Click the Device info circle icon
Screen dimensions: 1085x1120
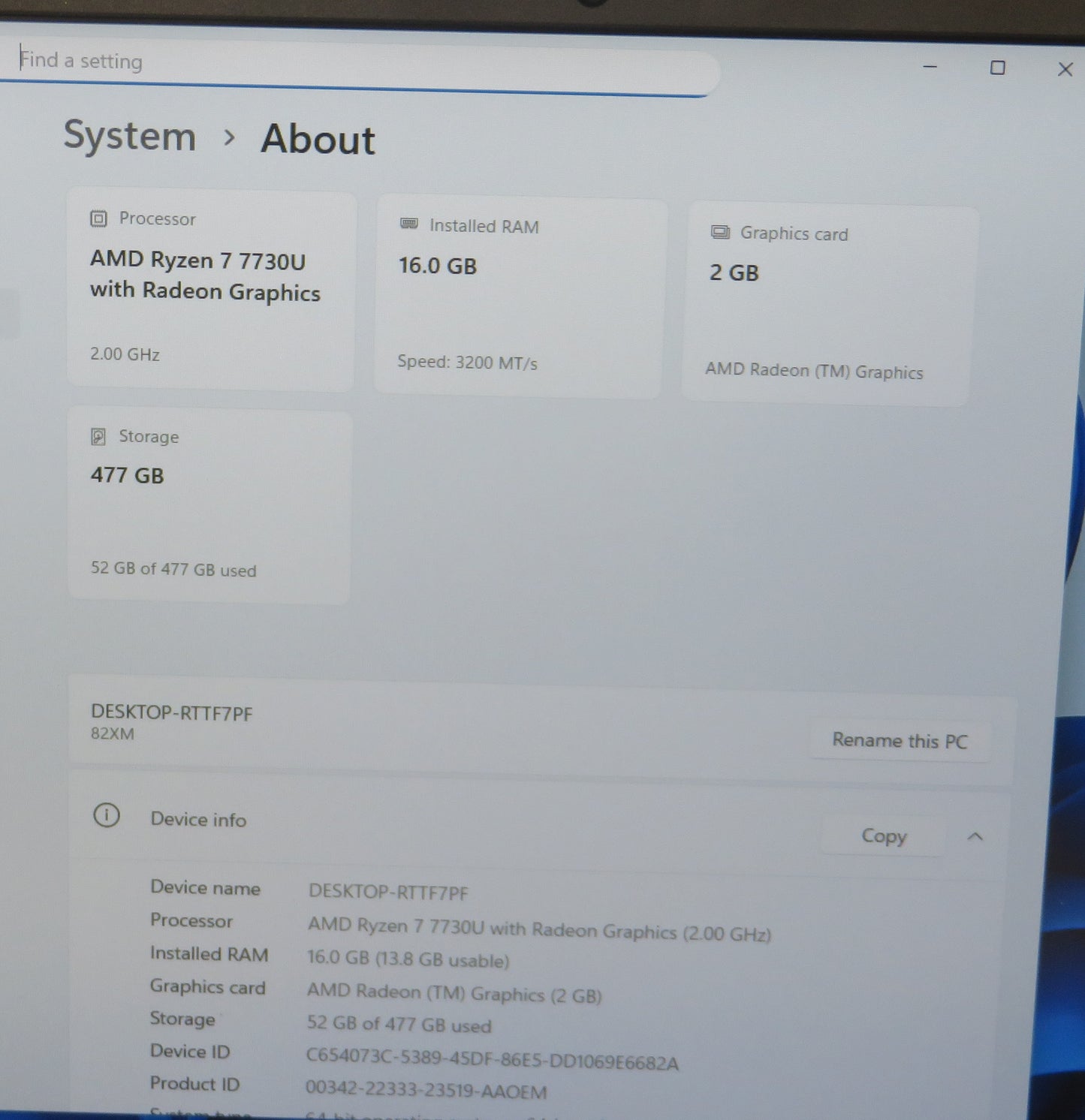point(107,814)
